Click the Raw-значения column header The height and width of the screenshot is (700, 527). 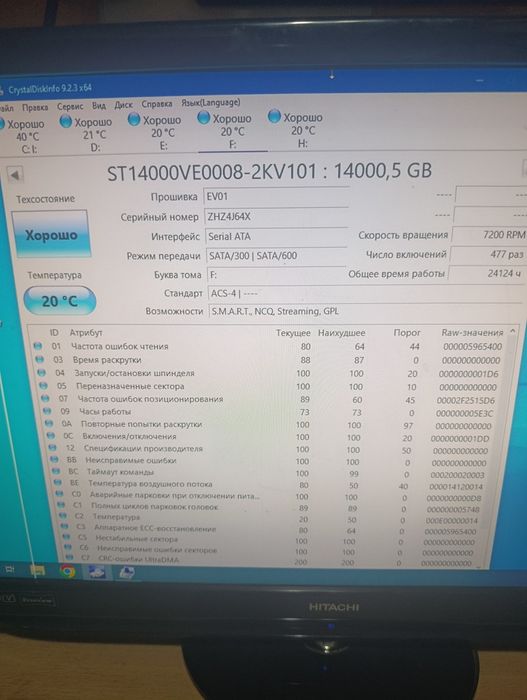click(473, 333)
